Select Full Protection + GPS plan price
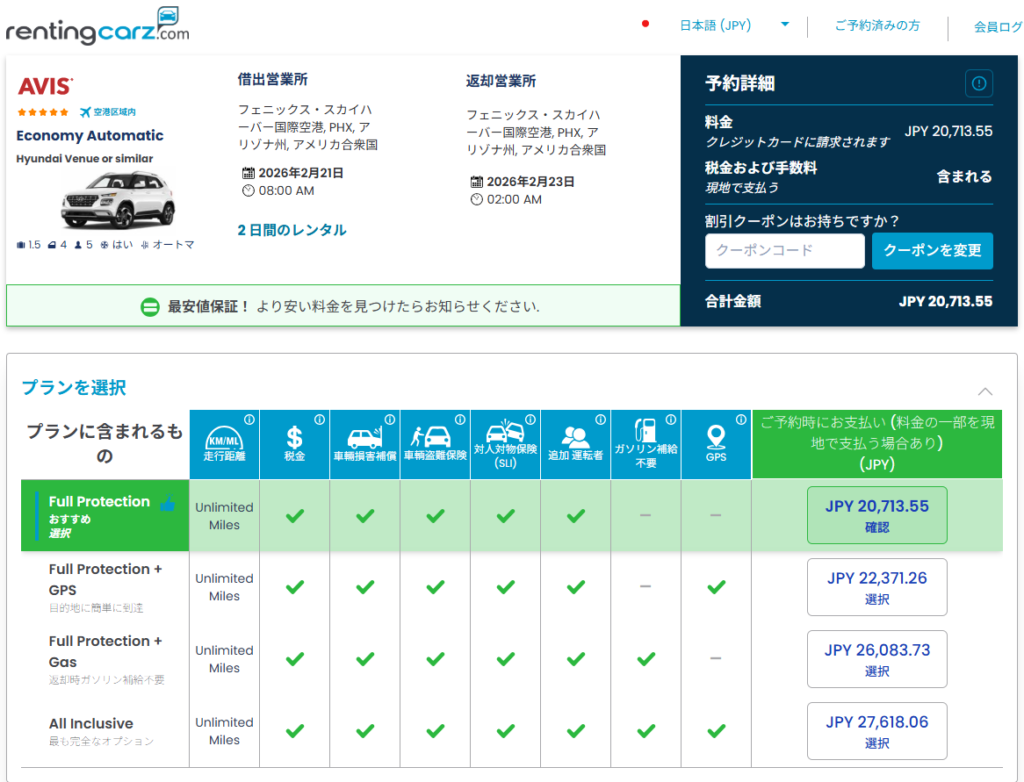This screenshot has height=782, width=1024. point(876,587)
